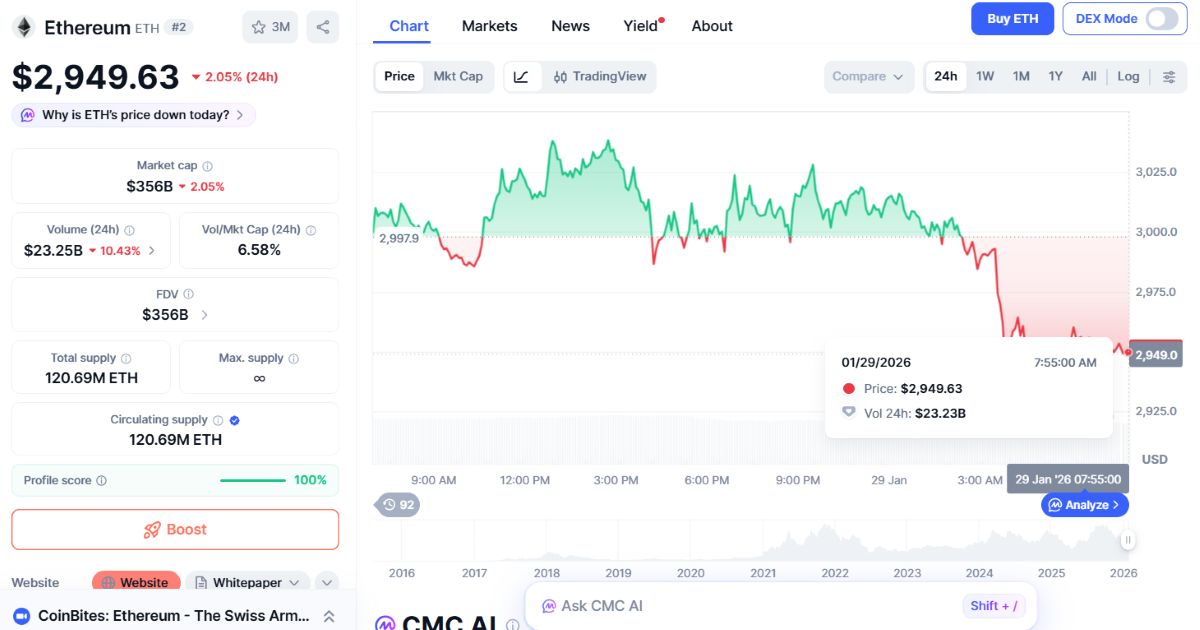The height and width of the screenshot is (630, 1200).
Task: Open the Chart tab
Action: (x=409, y=26)
